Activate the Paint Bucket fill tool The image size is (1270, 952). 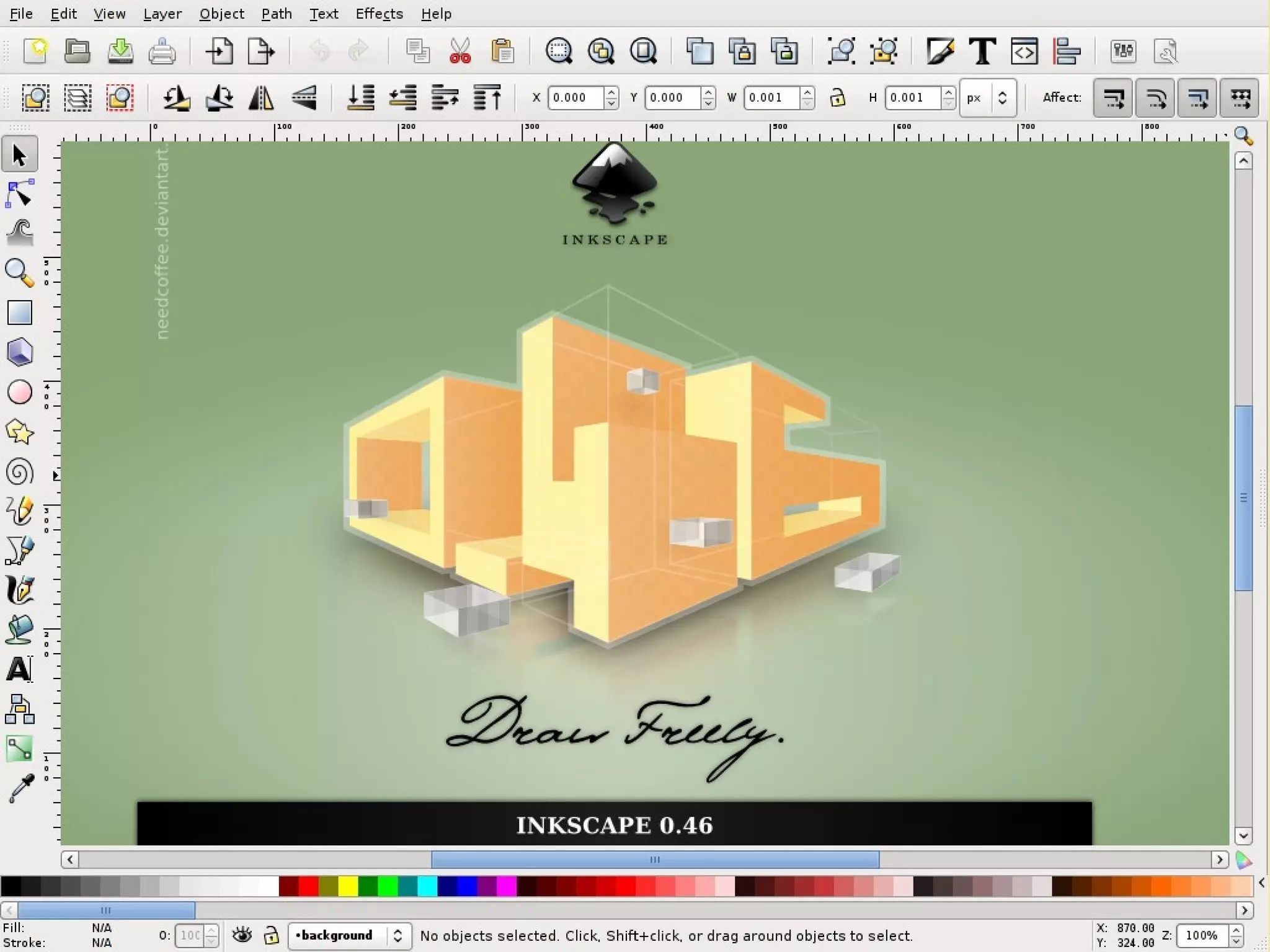pyautogui.click(x=19, y=629)
